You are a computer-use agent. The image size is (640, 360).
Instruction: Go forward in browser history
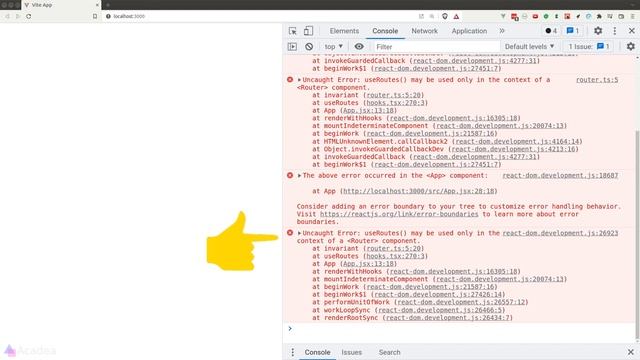click(18, 16)
